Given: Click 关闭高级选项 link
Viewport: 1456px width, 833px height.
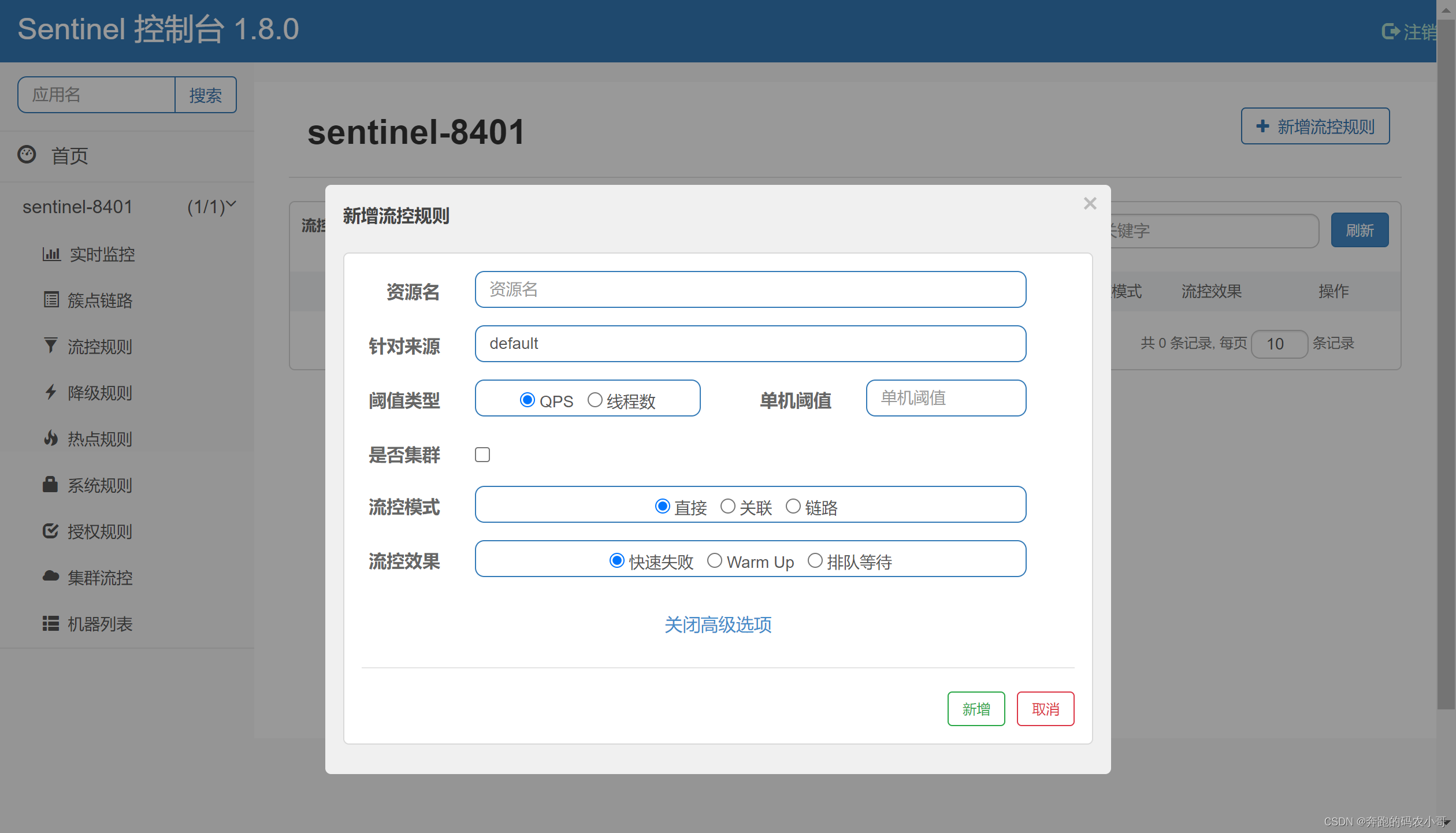Looking at the screenshot, I should point(718,624).
